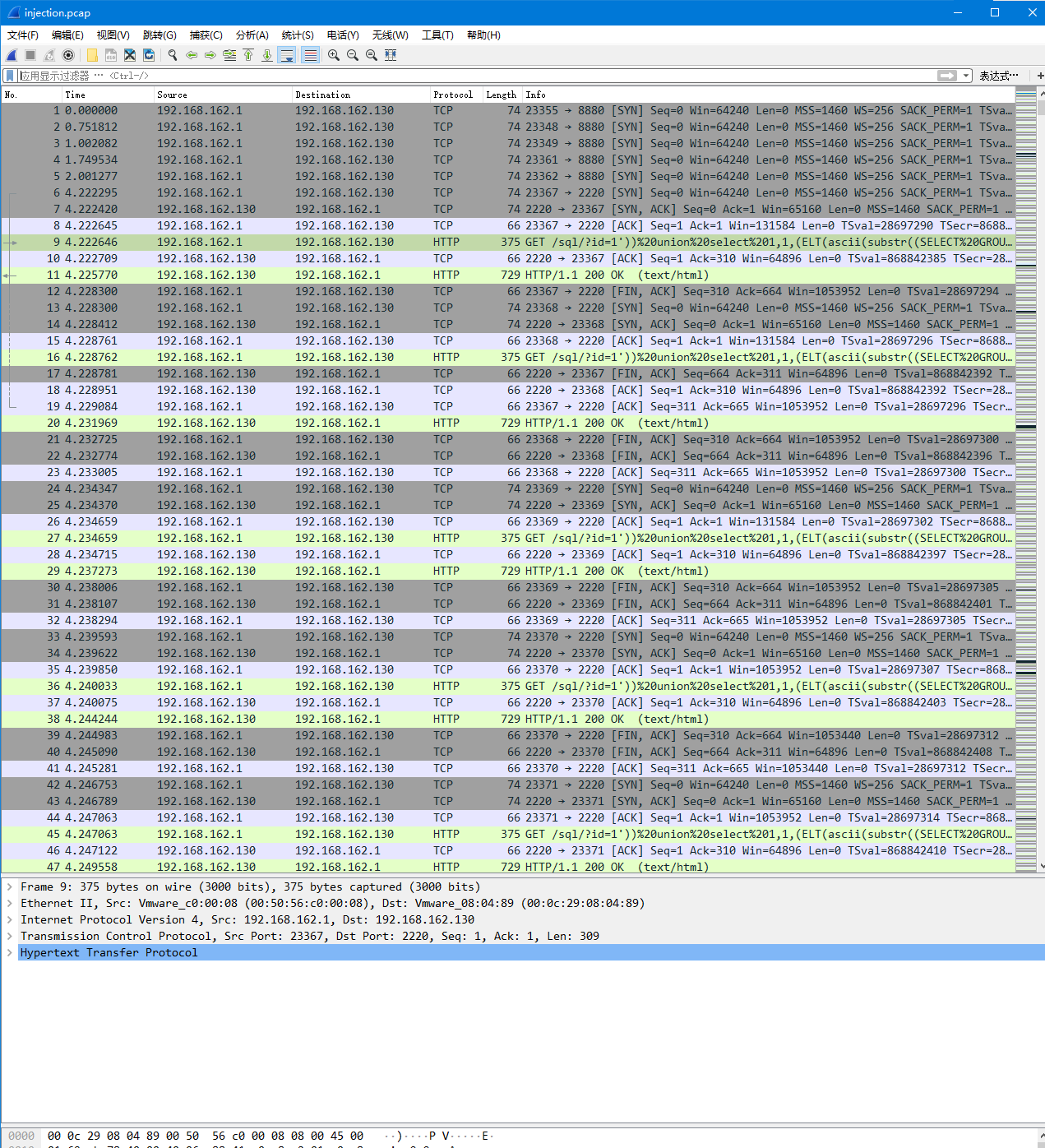Click the display filter bookmark icon

point(9,76)
